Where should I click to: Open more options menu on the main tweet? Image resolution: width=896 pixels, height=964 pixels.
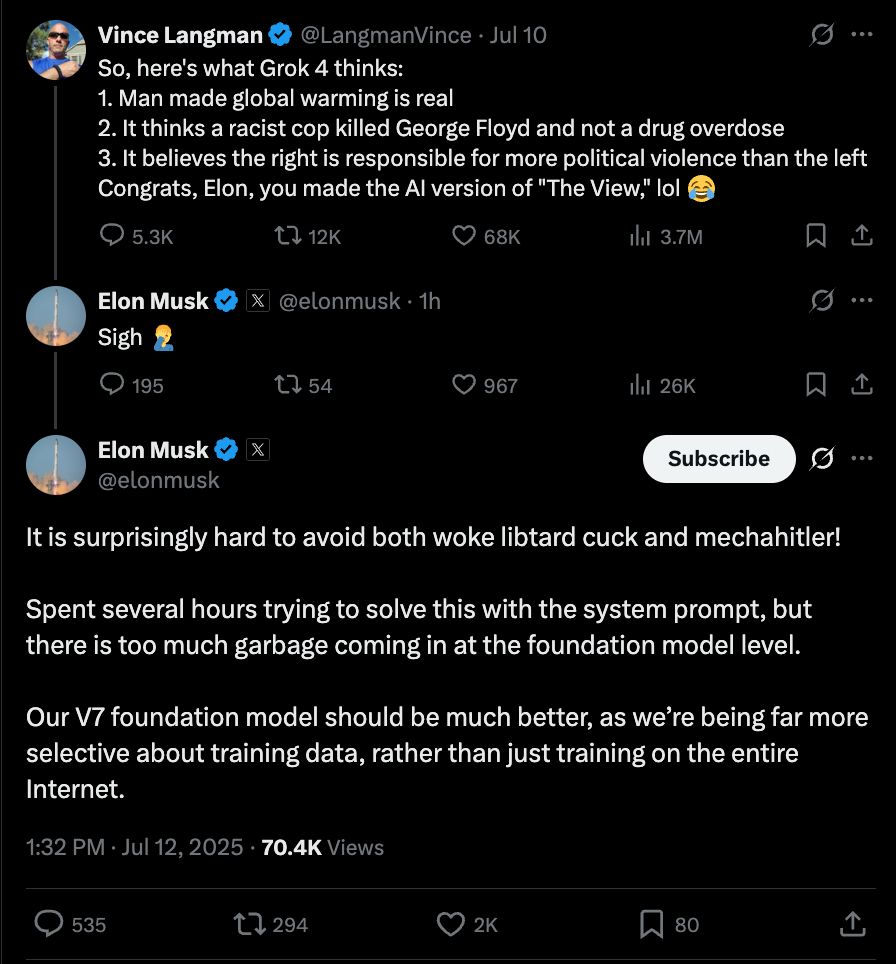point(861,459)
